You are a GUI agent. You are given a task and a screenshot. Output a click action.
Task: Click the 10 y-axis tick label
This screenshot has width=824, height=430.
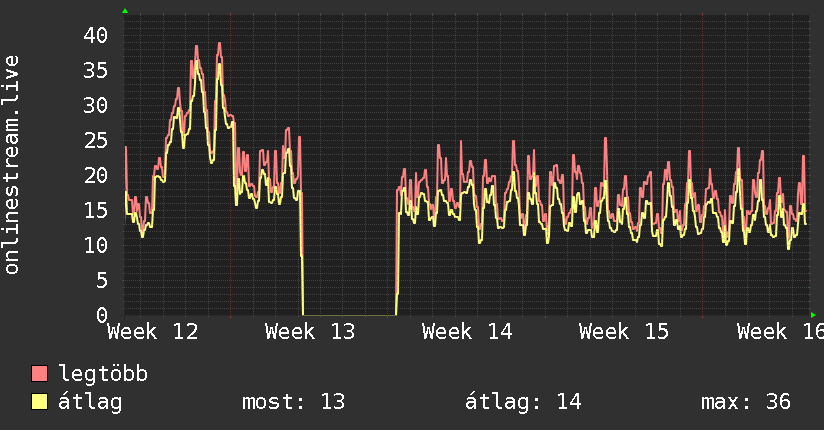pos(96,245)
